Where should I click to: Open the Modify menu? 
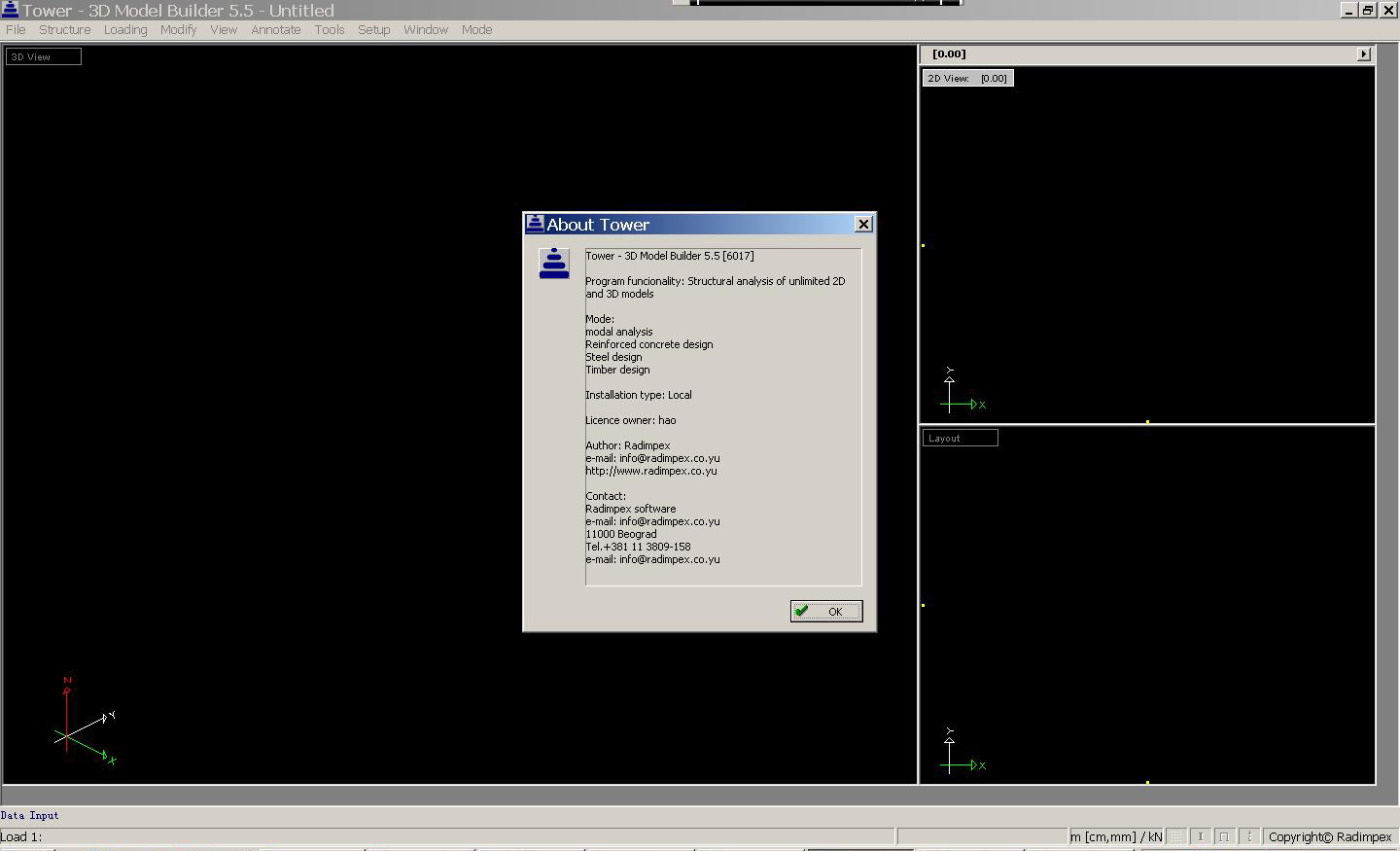[x=179, y=29]
